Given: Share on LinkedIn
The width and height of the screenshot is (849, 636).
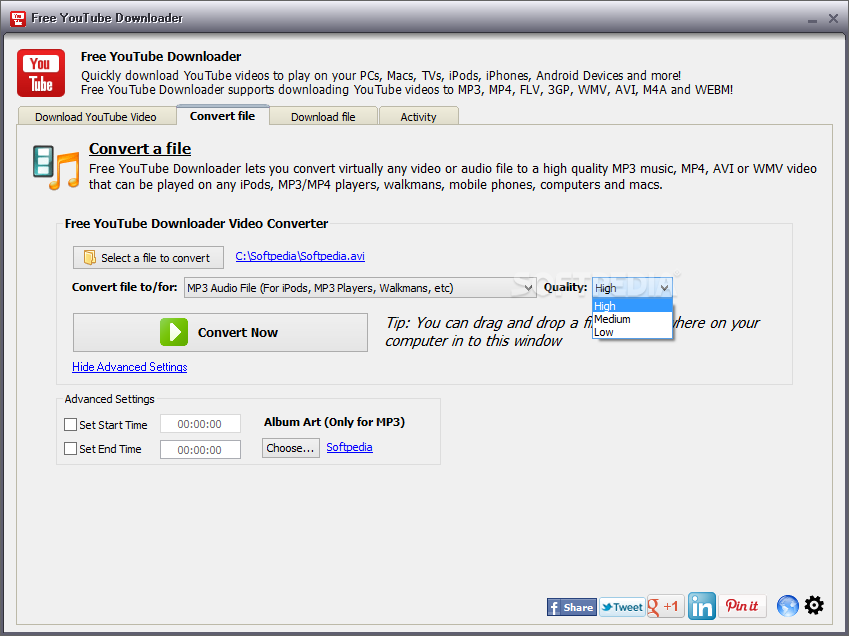Looking at the screenshot, I should click(702, 606).
